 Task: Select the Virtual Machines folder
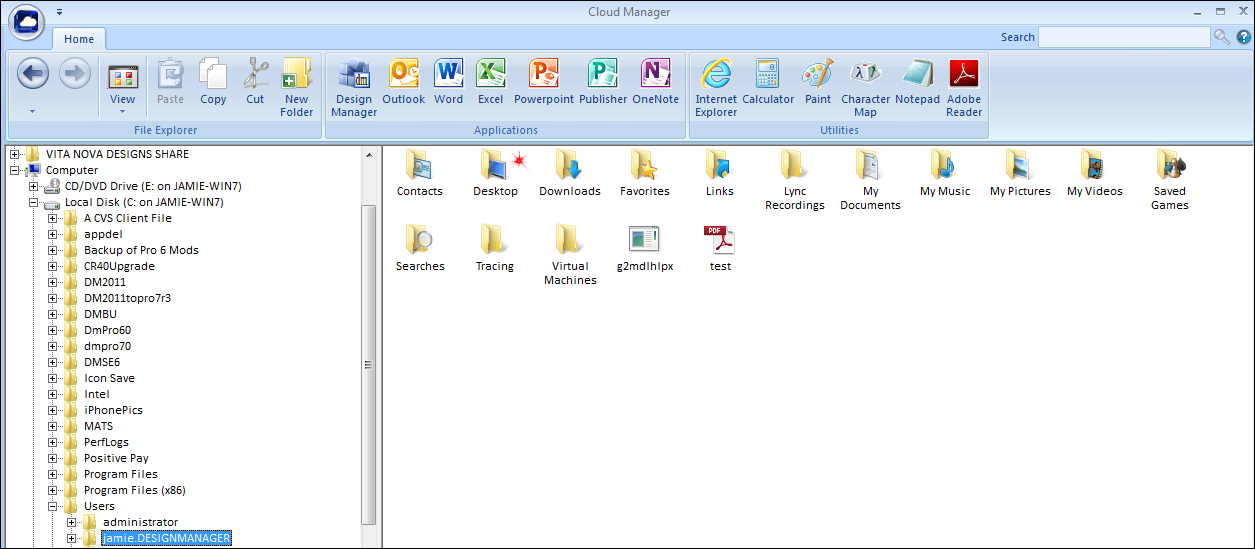tap(570, 255)
